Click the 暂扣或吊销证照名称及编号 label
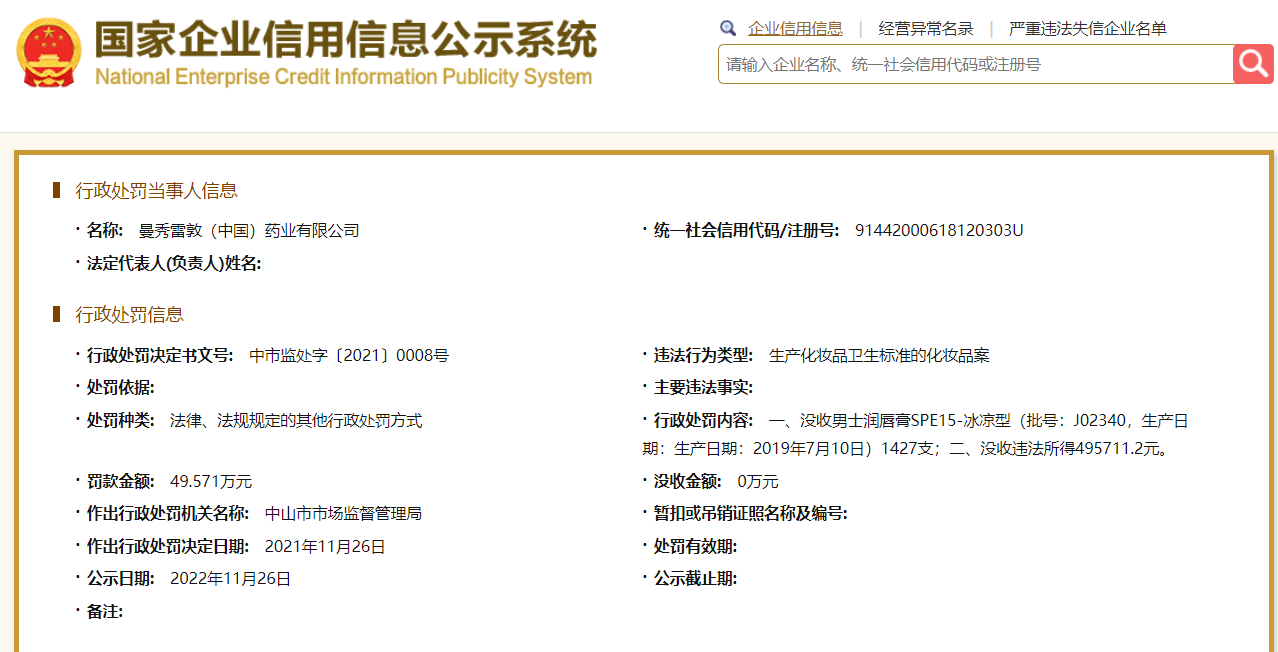This screenshot has width=1278, height=652. [x=751, y=514]
